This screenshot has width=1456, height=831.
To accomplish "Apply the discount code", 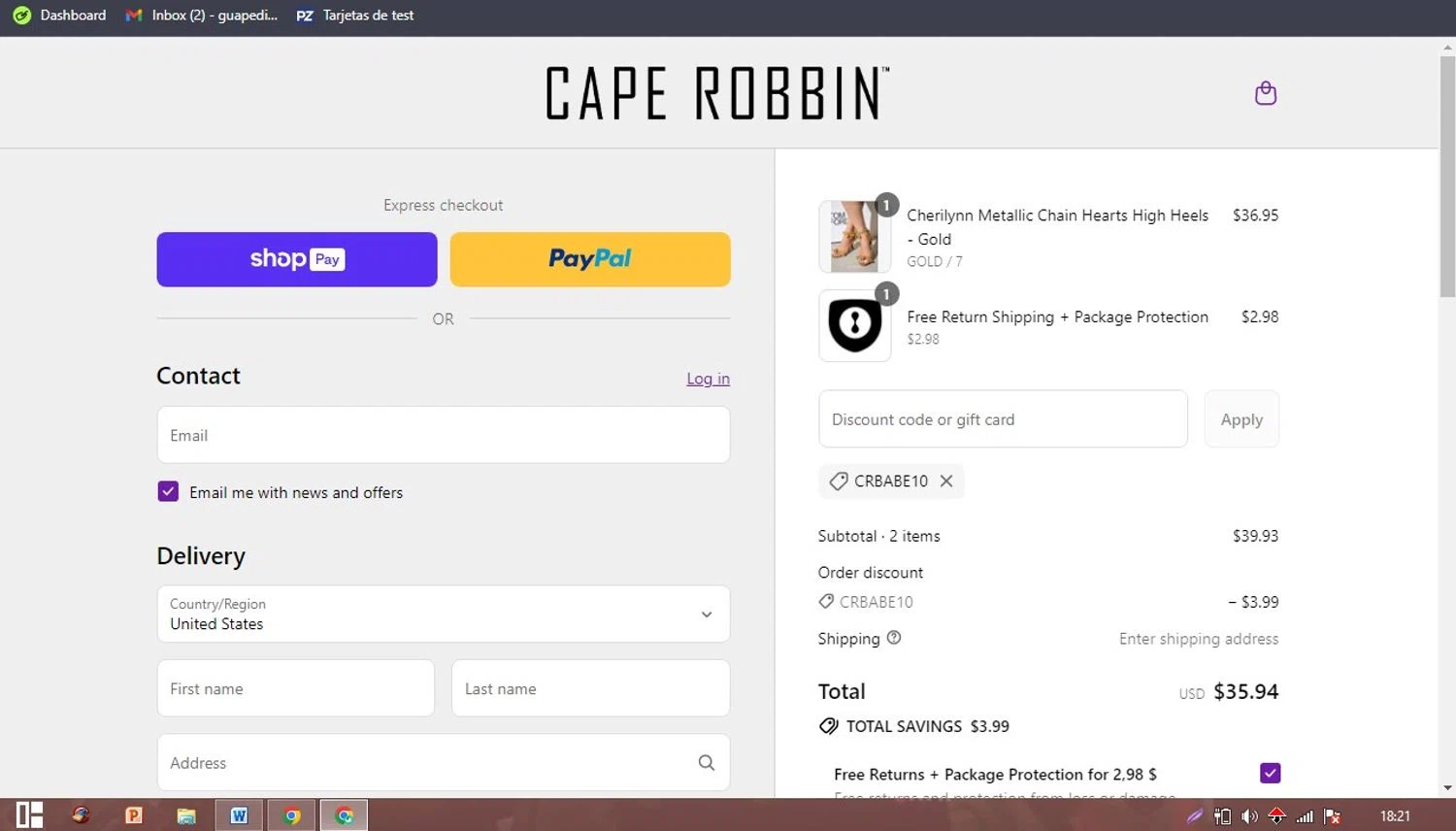I will [1241, 419].
